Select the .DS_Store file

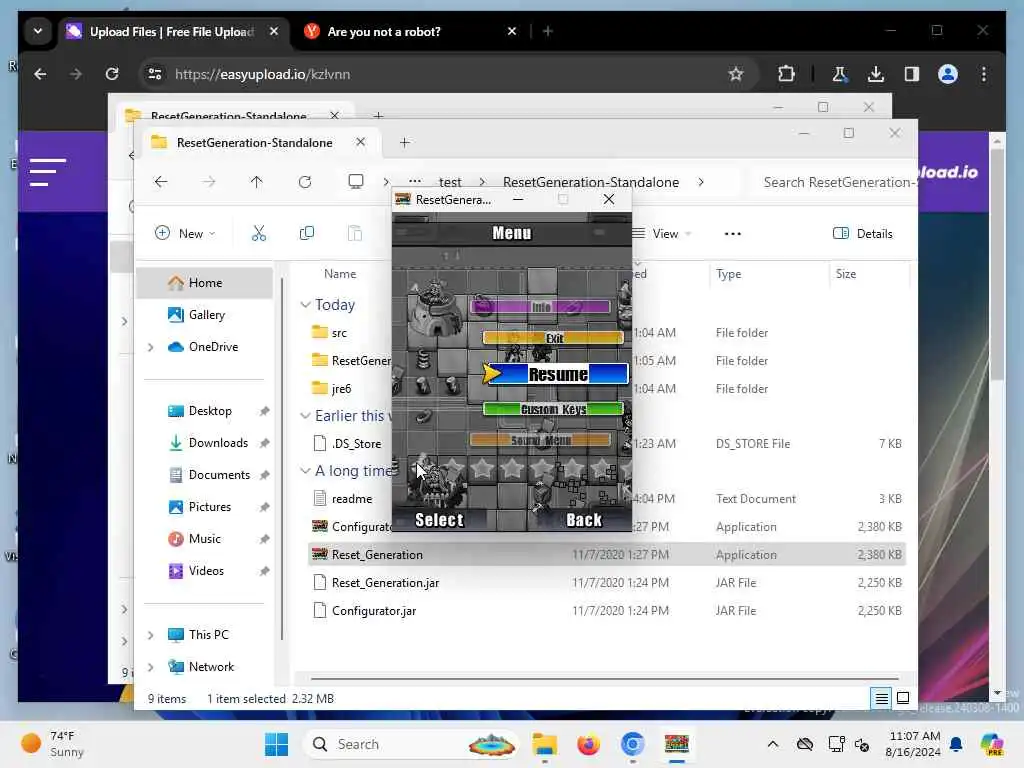point(356,444)
